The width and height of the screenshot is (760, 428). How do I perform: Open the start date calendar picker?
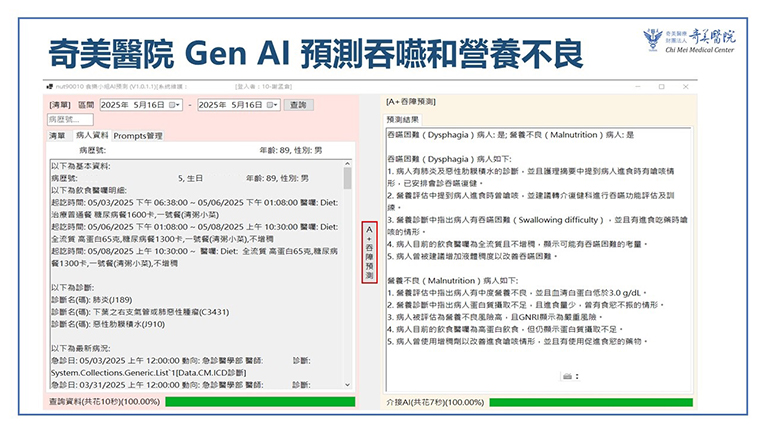tap(176, 105)
